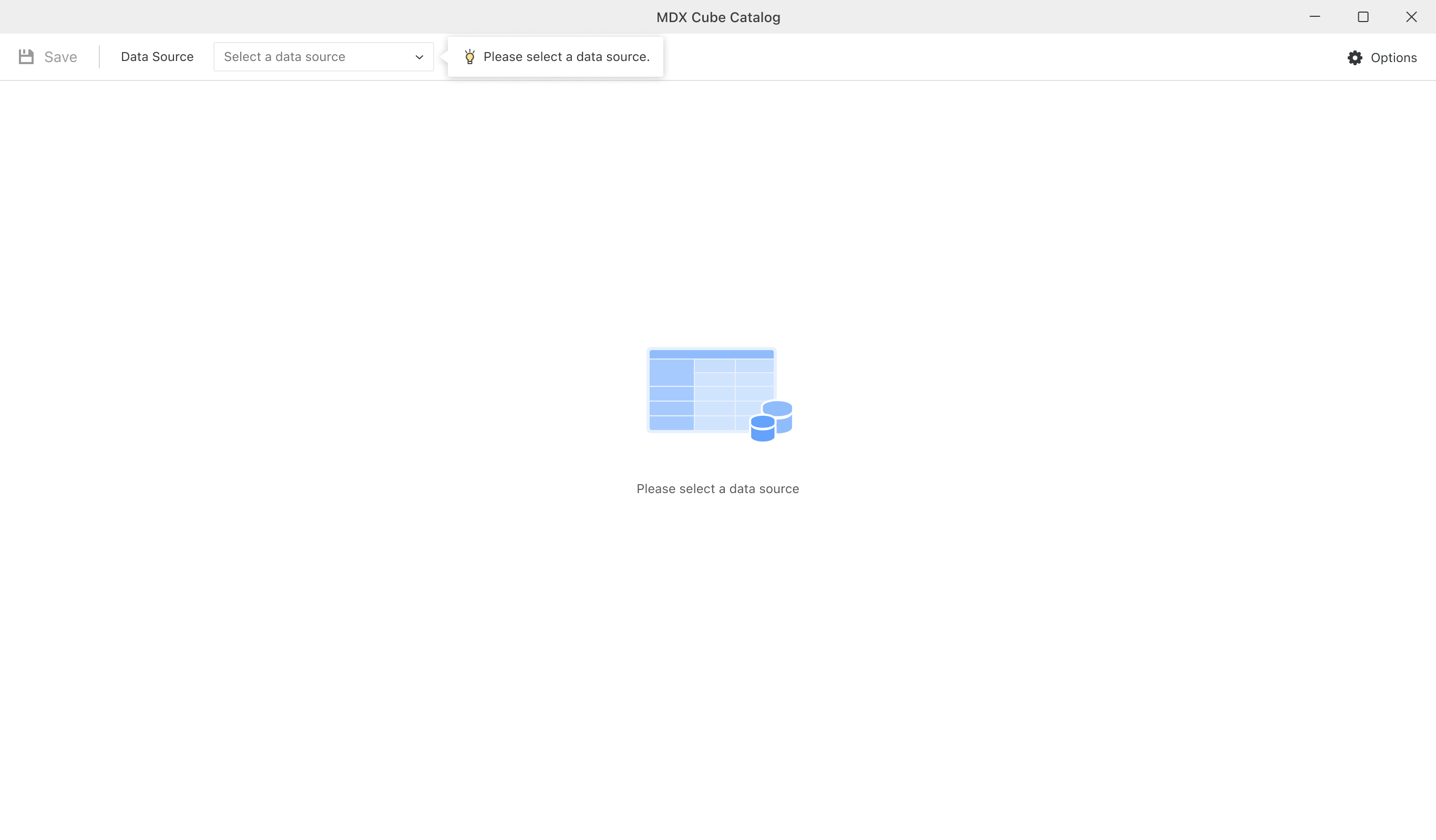
Task: Click the data source dropdown chevron arrow
Action: click(x=419, y=57)
